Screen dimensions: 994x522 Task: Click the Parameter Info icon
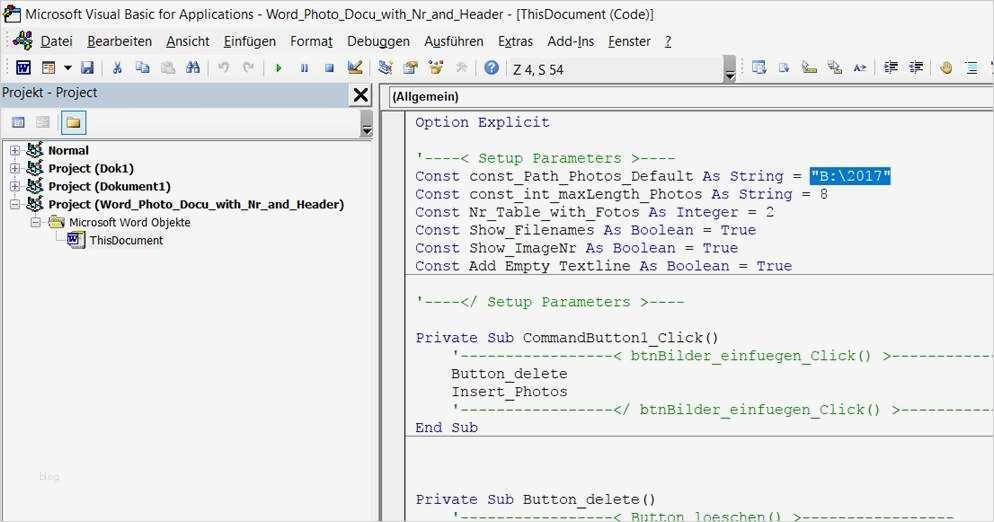(x=835, y=68)
